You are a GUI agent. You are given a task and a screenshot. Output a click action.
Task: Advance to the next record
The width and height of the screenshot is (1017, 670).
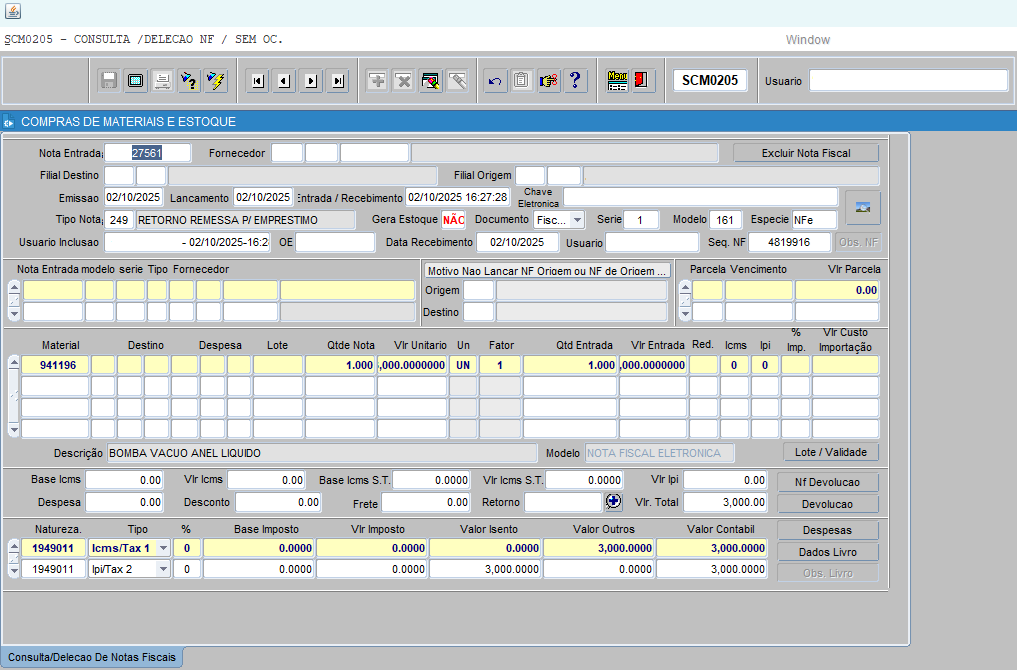pos(311,81)
